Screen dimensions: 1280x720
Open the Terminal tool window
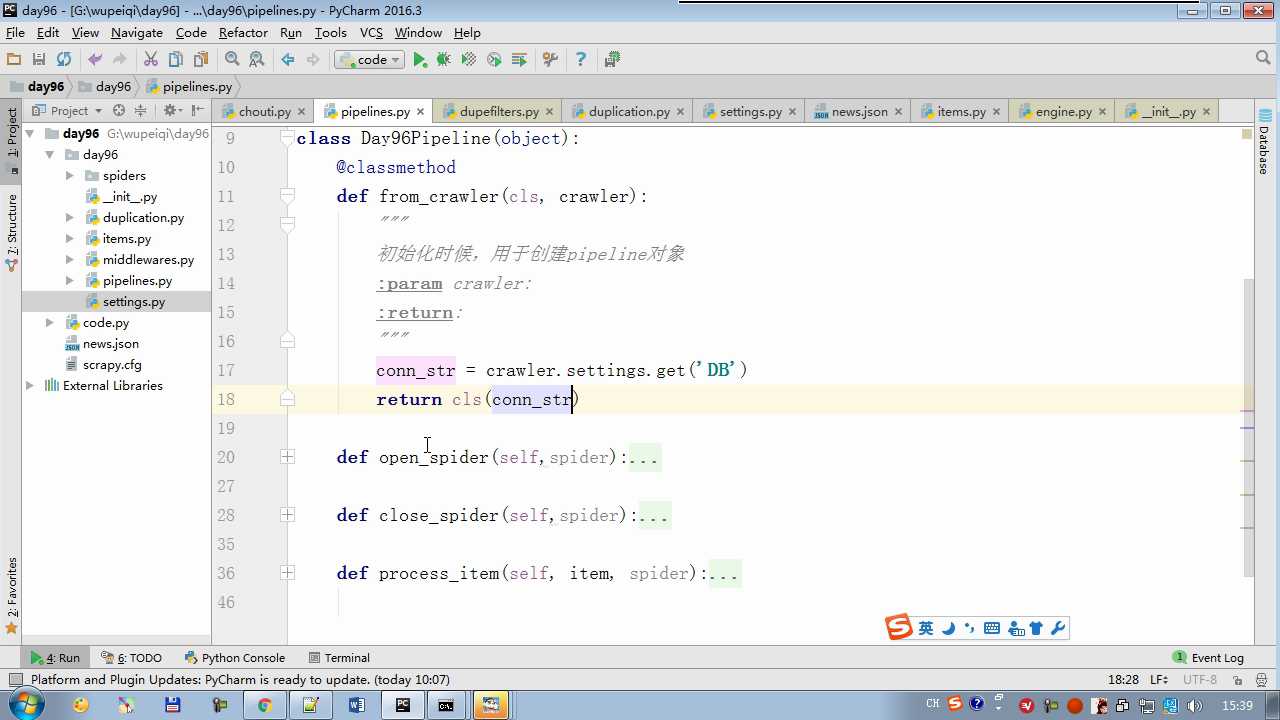tap(339, 658)
